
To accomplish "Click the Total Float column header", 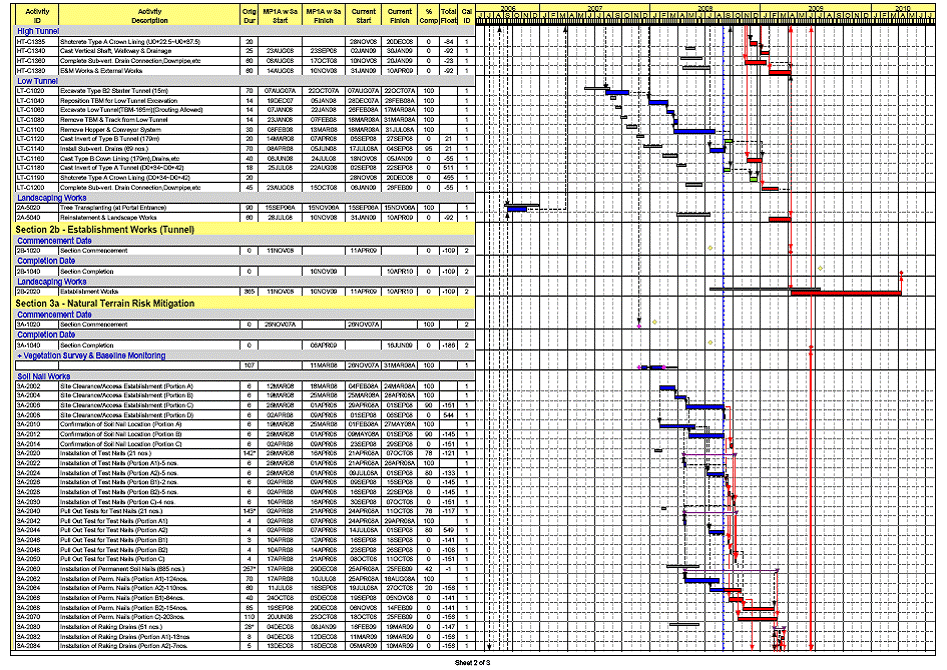I will point(448,14).
